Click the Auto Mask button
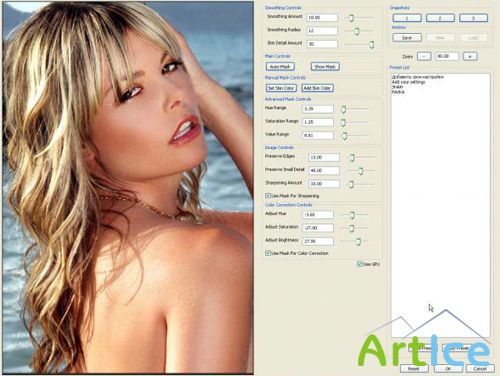This screenshot has width=500, height=376. (x=280, y=67)
